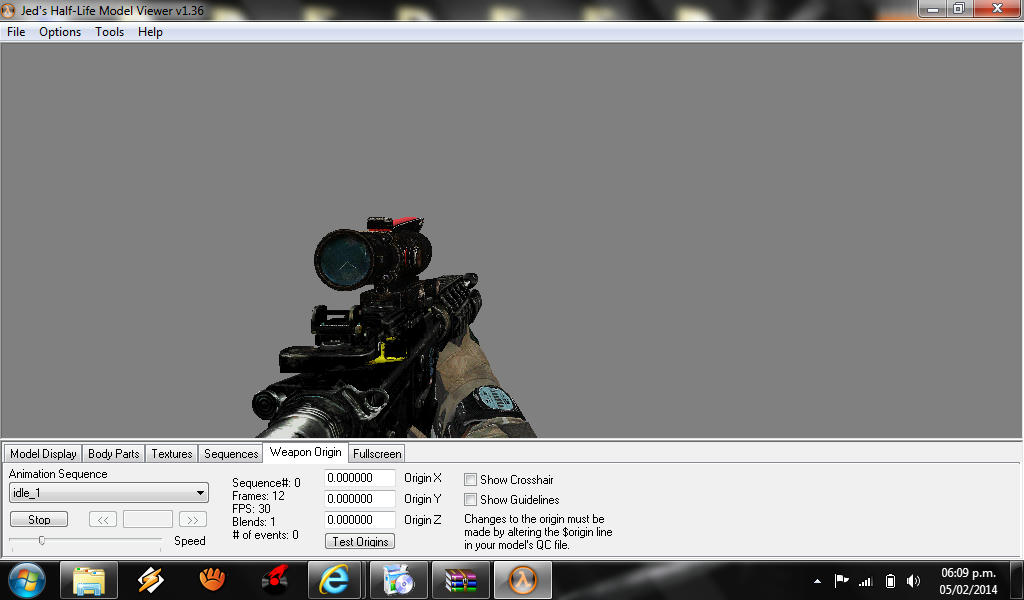1024x600 pixels.
Task: Expand the Animation Sequence dropdown showing idle_1
Action: pyautogui.click(x=109, y=493)
